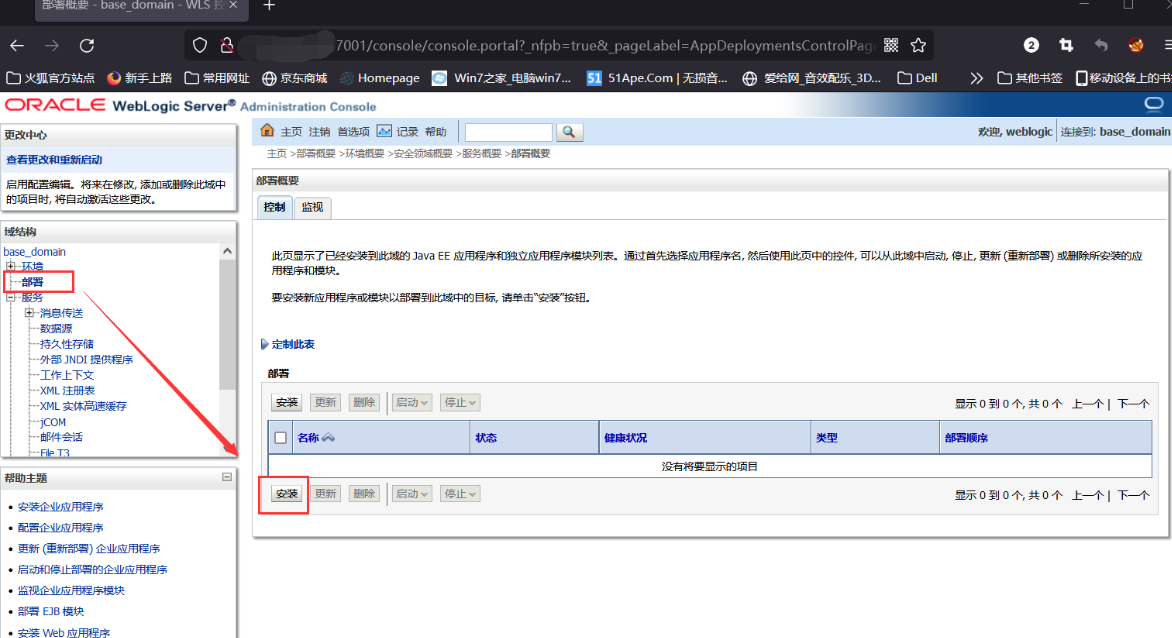
Task: Open the lower 停止 dropdown
Action: pyautogui.click(x=460, y=494)
